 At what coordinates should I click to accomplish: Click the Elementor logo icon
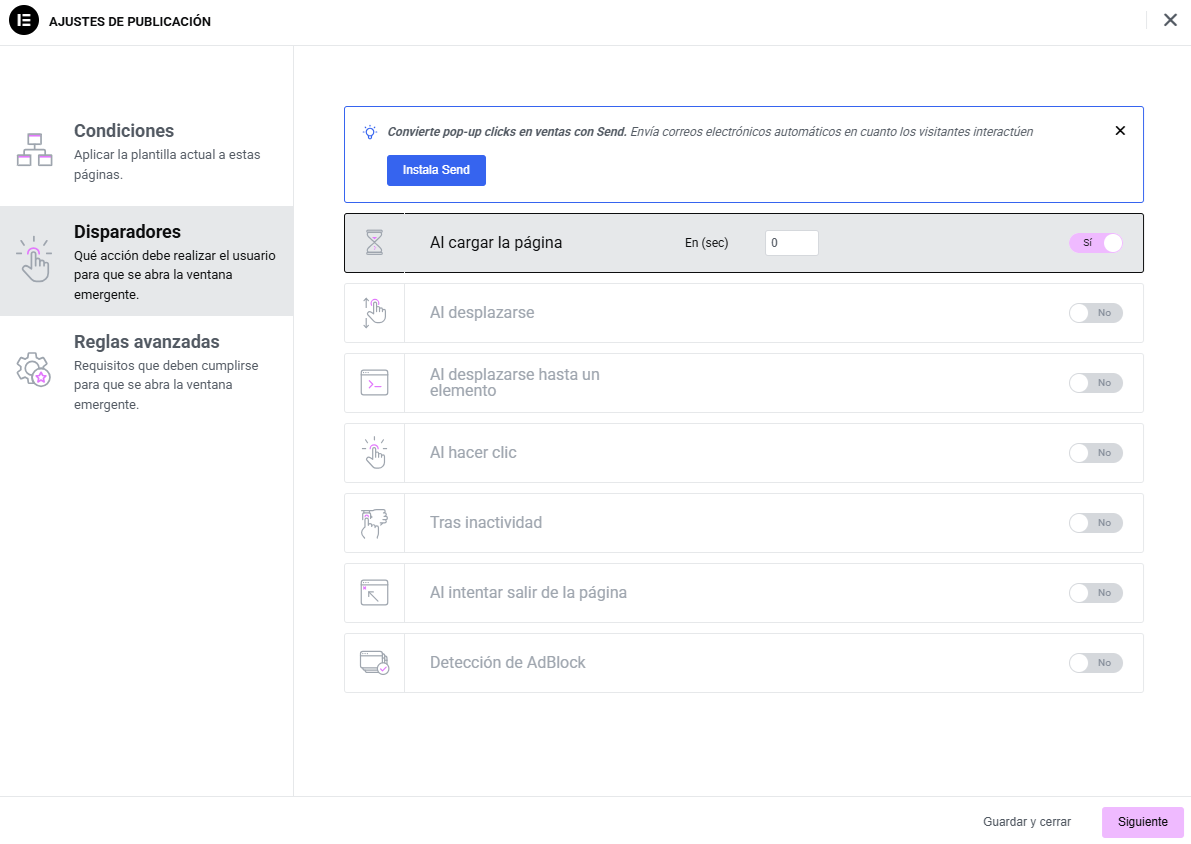[24, 21]
